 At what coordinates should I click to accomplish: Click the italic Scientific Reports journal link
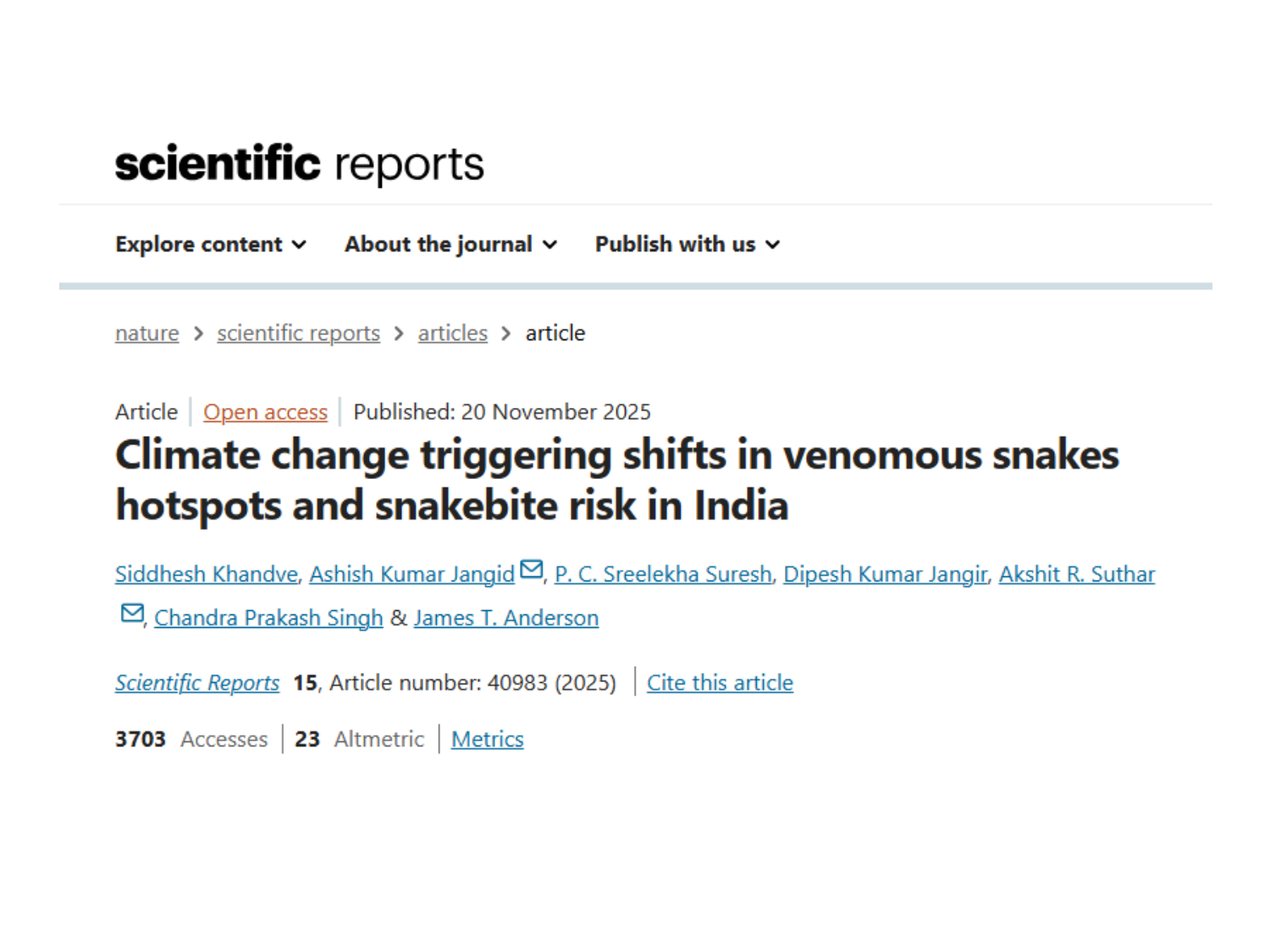tap(197, 683)
